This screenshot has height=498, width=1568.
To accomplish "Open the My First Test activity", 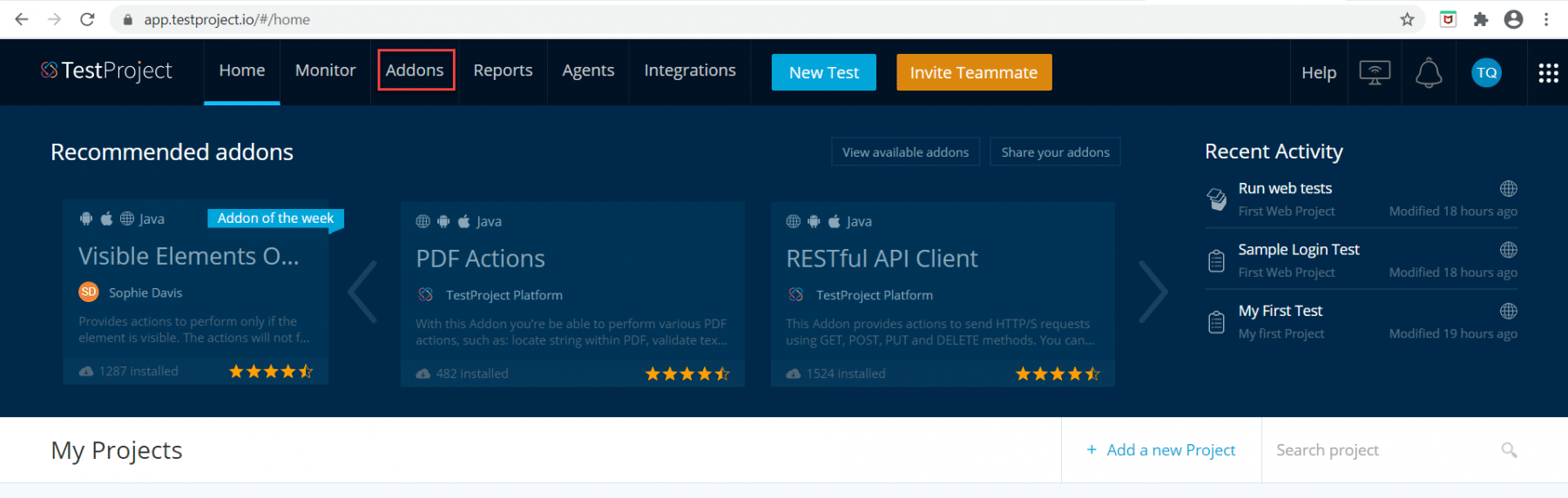I will pyautogui.click(x=1281, y=311).
